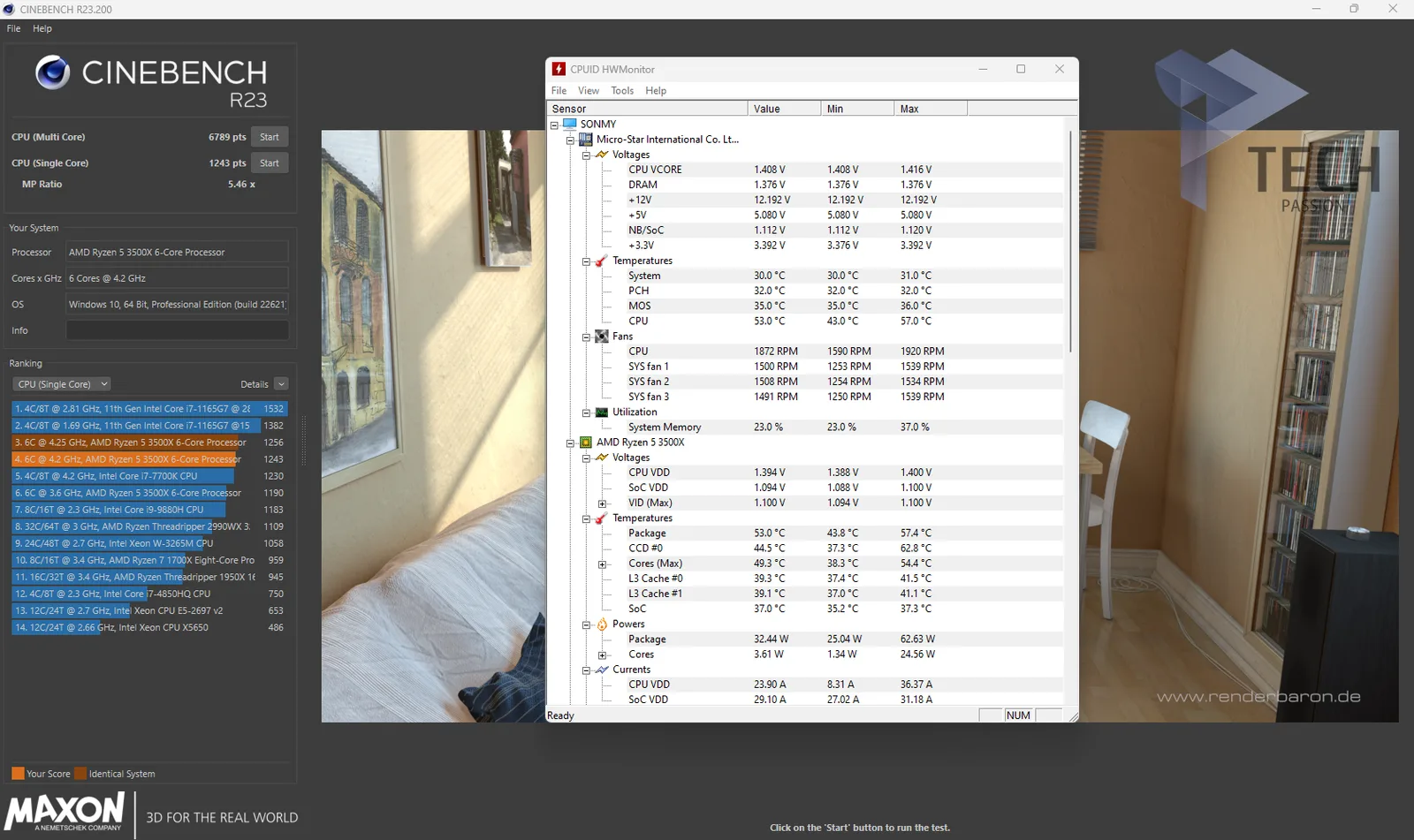This screenshot has height=840, width=1414.
Task: Click the Powers flame icon
Action: pos(602,624)
